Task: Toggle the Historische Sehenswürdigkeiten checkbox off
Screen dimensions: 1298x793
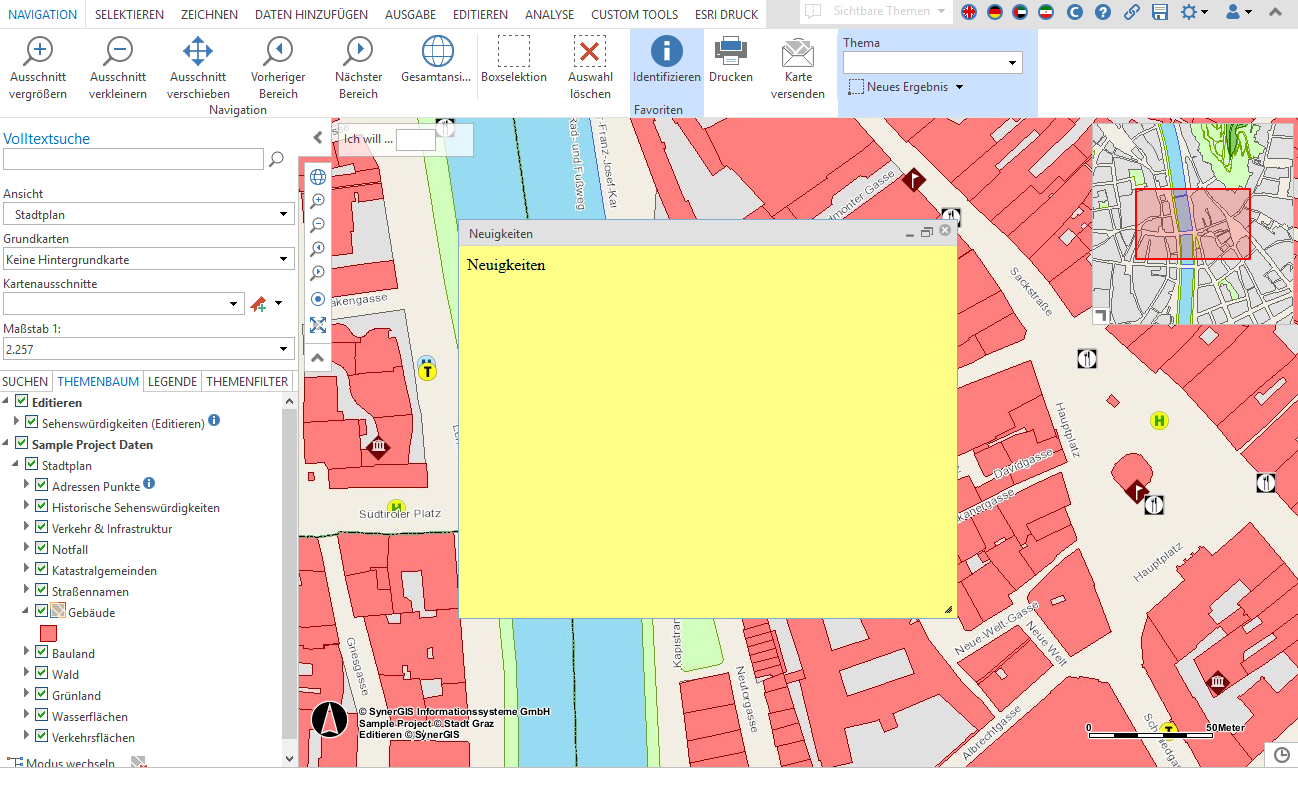Action: tap(41, 506)
